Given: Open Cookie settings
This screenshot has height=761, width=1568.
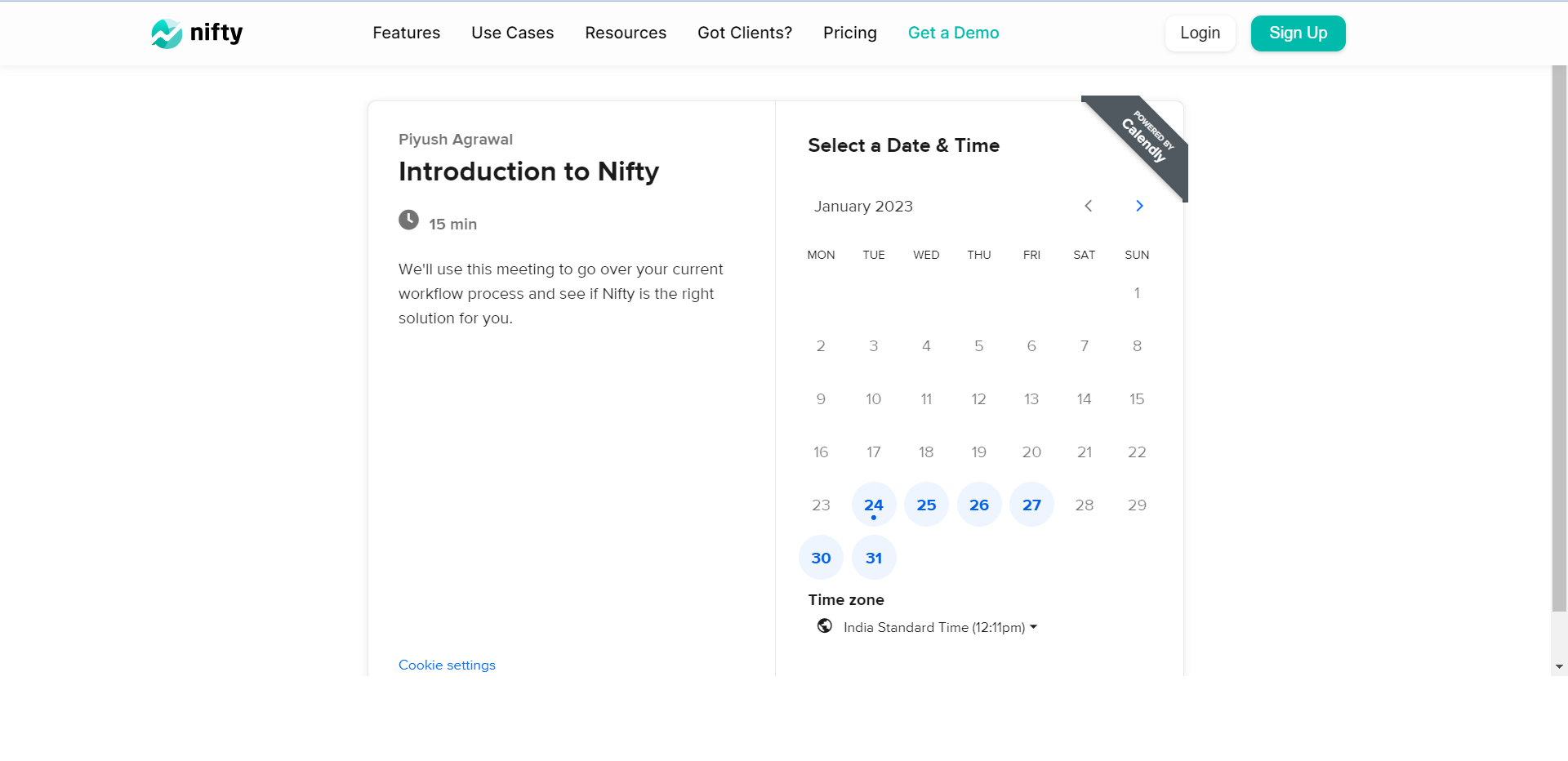Looking at the screenshot, I should (447, 665).
